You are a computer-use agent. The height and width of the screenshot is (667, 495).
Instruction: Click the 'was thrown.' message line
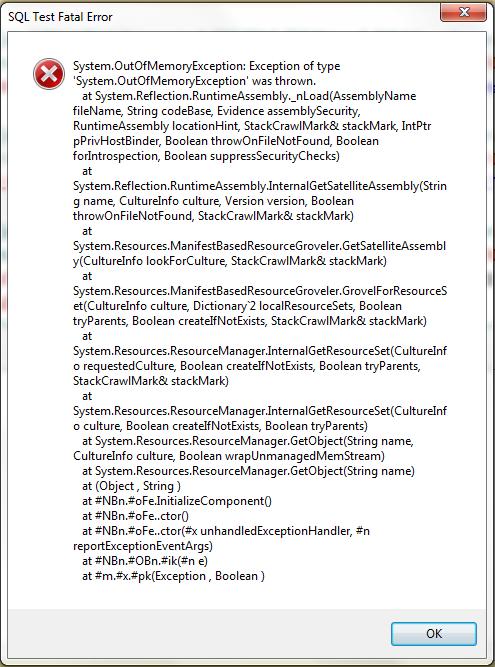(x=195, y=81)
